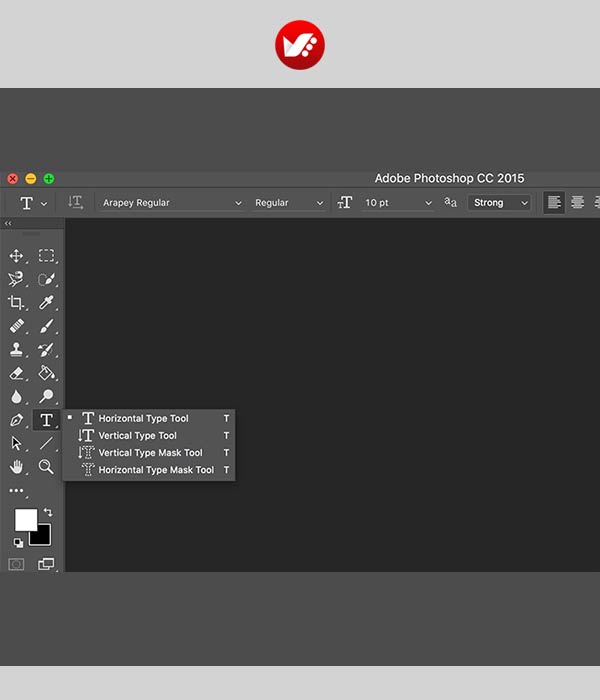600x700 pixels.
Task: Open the Arapey Regular font family dropdown
Action: pyautogui.click(x=172, y=203)
